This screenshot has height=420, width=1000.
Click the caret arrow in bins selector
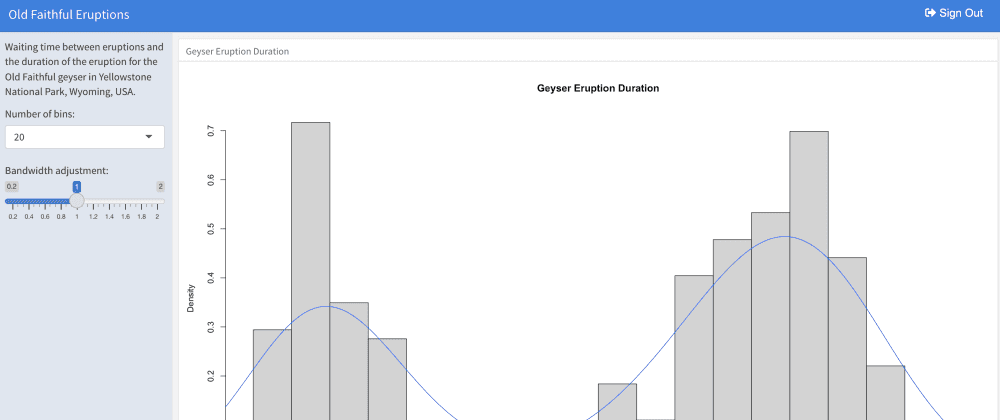click(x=149, y=137)
